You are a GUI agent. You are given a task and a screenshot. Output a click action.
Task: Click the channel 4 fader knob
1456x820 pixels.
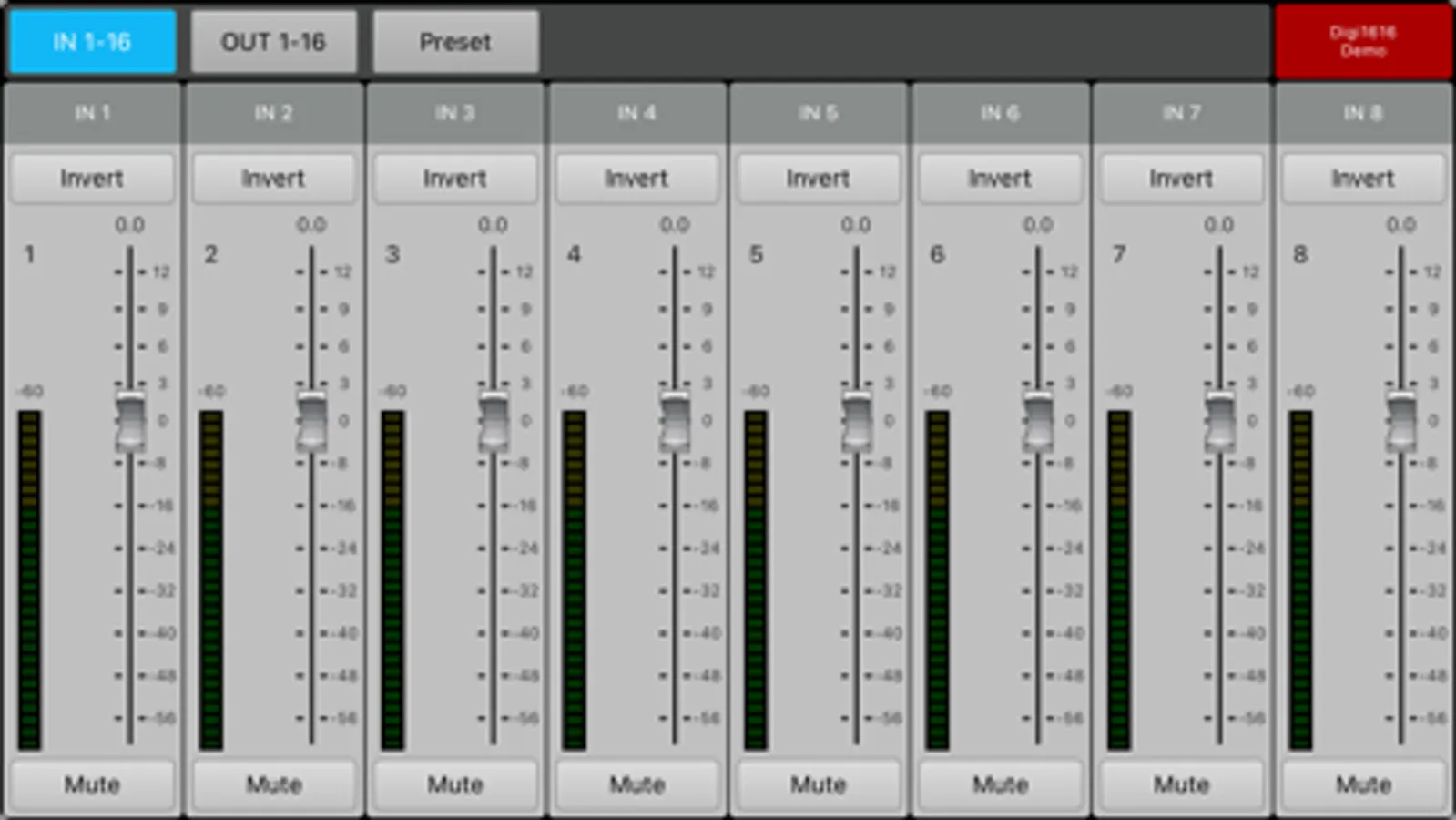[x=675, y=422]
